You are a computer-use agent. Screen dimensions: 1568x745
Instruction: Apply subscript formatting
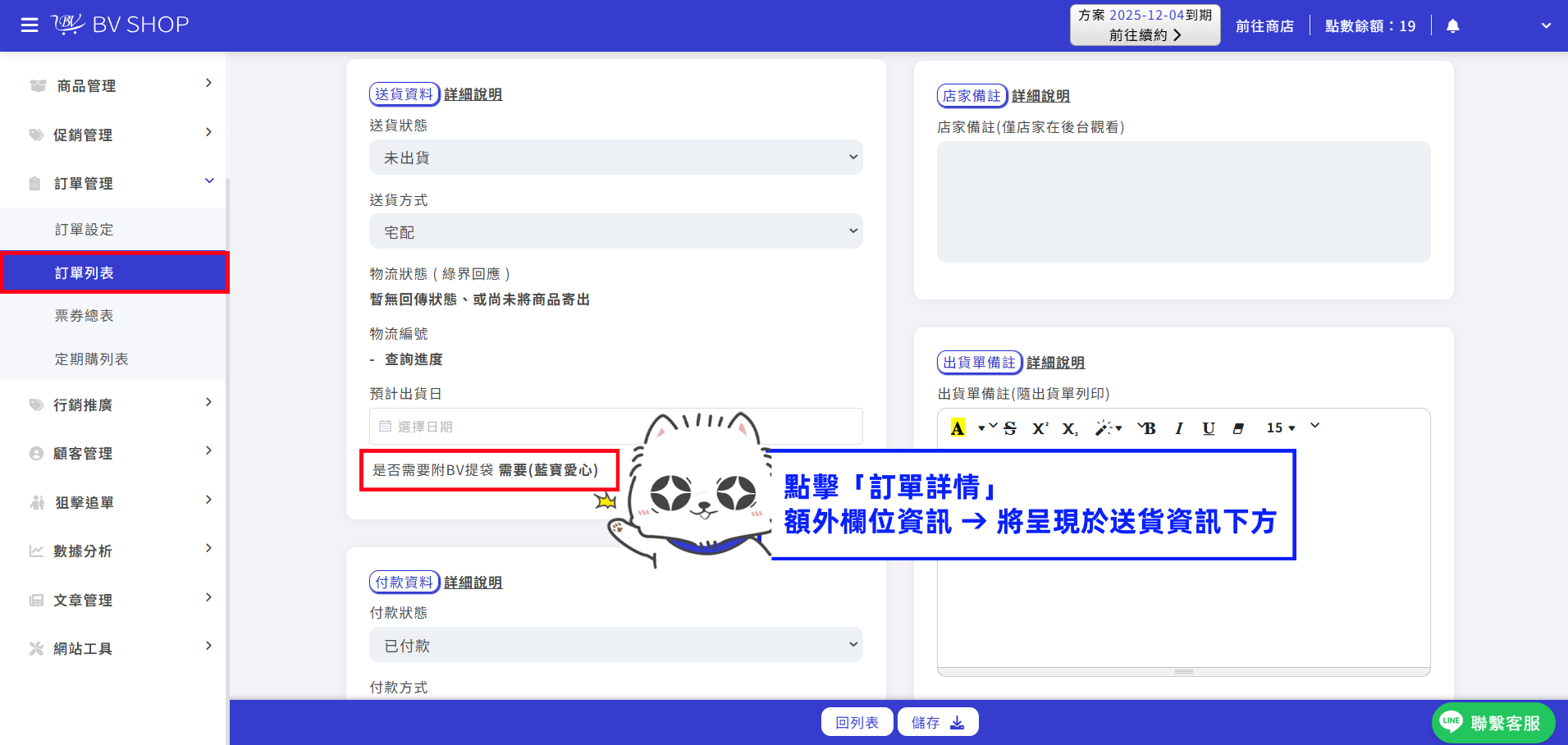tap(1070, 427)
